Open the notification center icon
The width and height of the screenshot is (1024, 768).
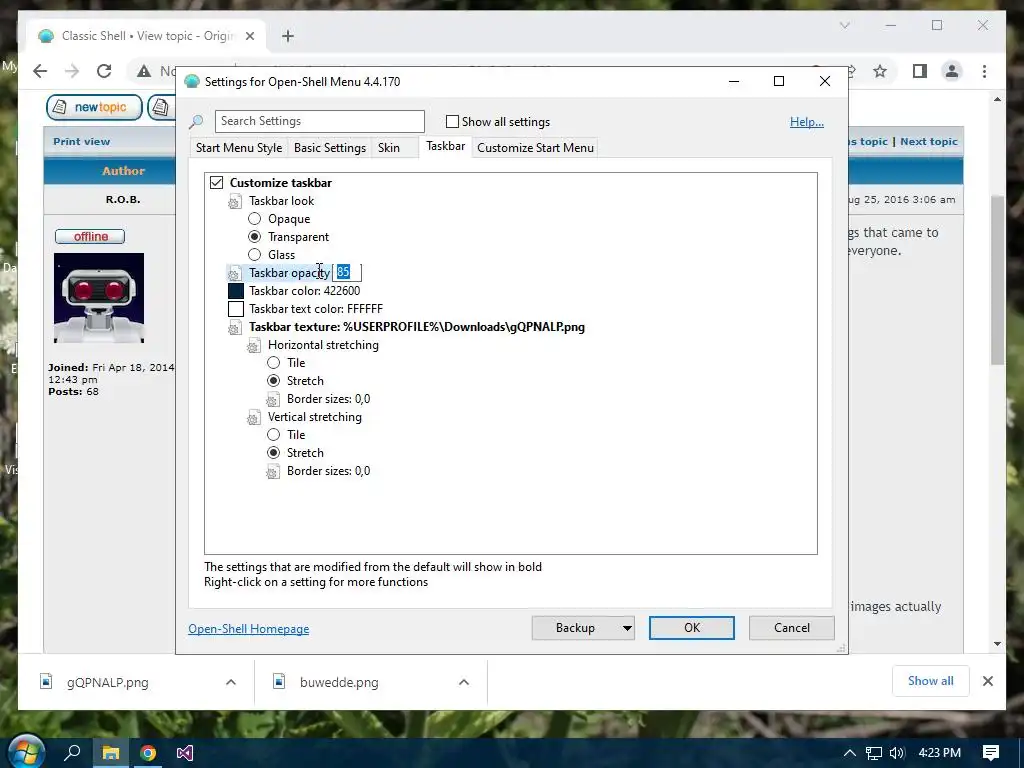[990, 753]
